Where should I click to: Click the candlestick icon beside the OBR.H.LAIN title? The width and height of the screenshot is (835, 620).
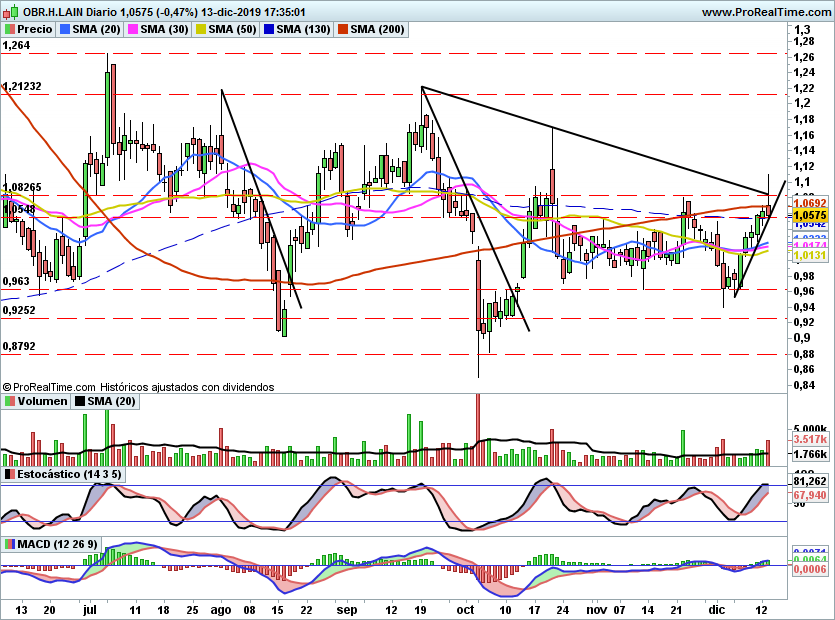(x=11, y=12)
